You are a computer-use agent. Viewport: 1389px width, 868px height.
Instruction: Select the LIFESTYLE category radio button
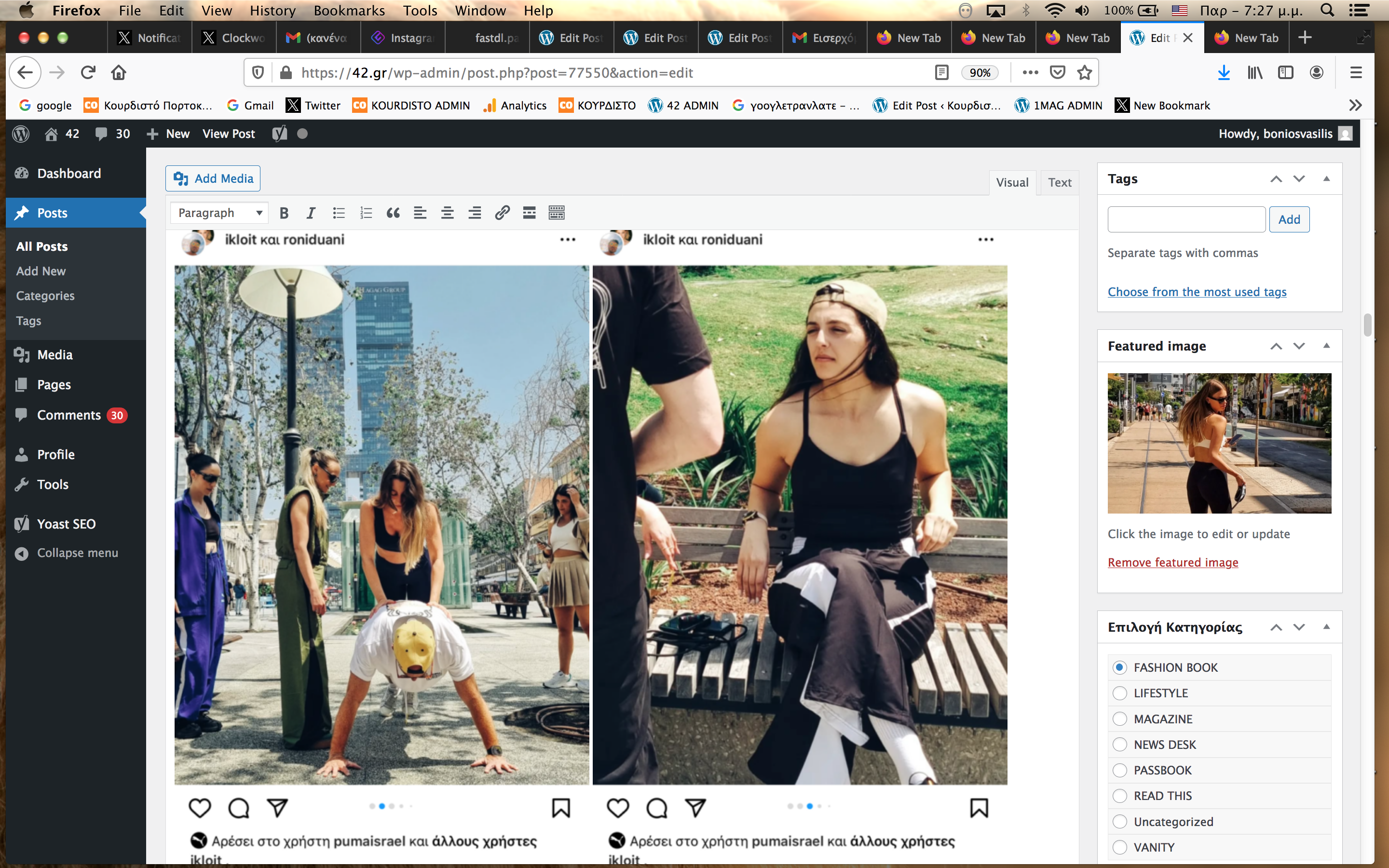(1119, 693)
